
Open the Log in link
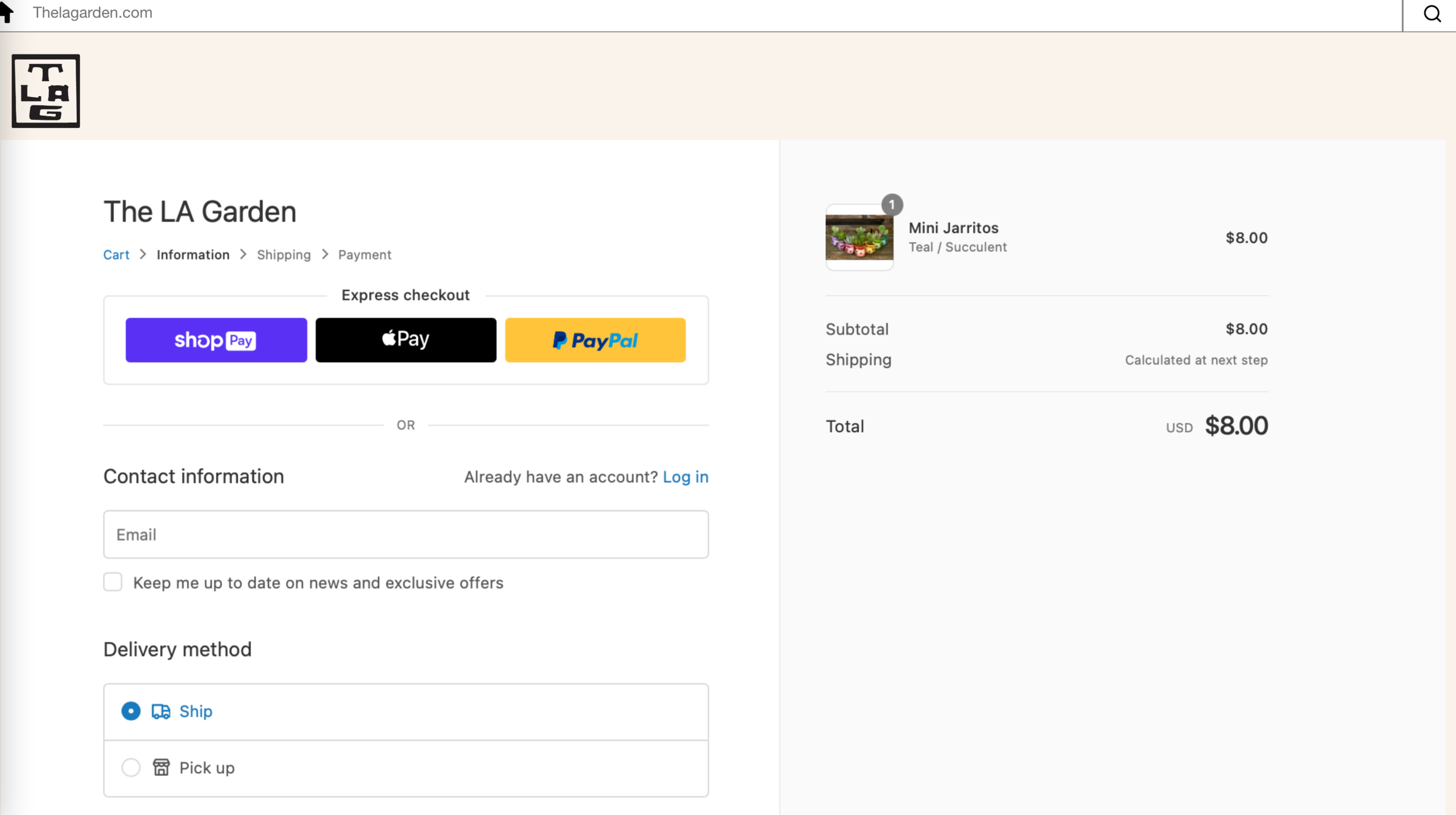(x=685, y=477)
